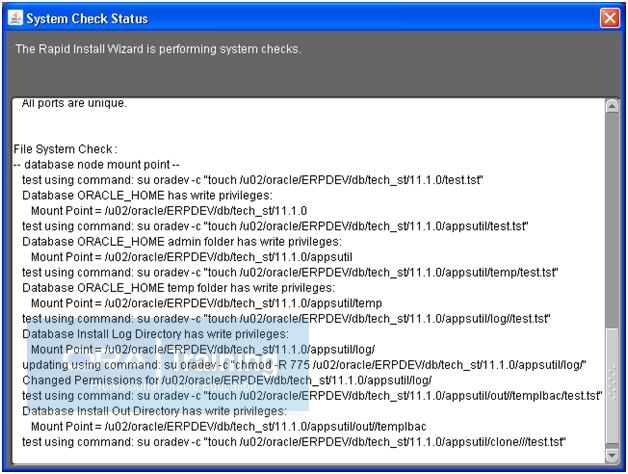Viewport: 628px width, 474px height.
Task: Click the vertical scrollbar thumb
Action: coord(612,386)
